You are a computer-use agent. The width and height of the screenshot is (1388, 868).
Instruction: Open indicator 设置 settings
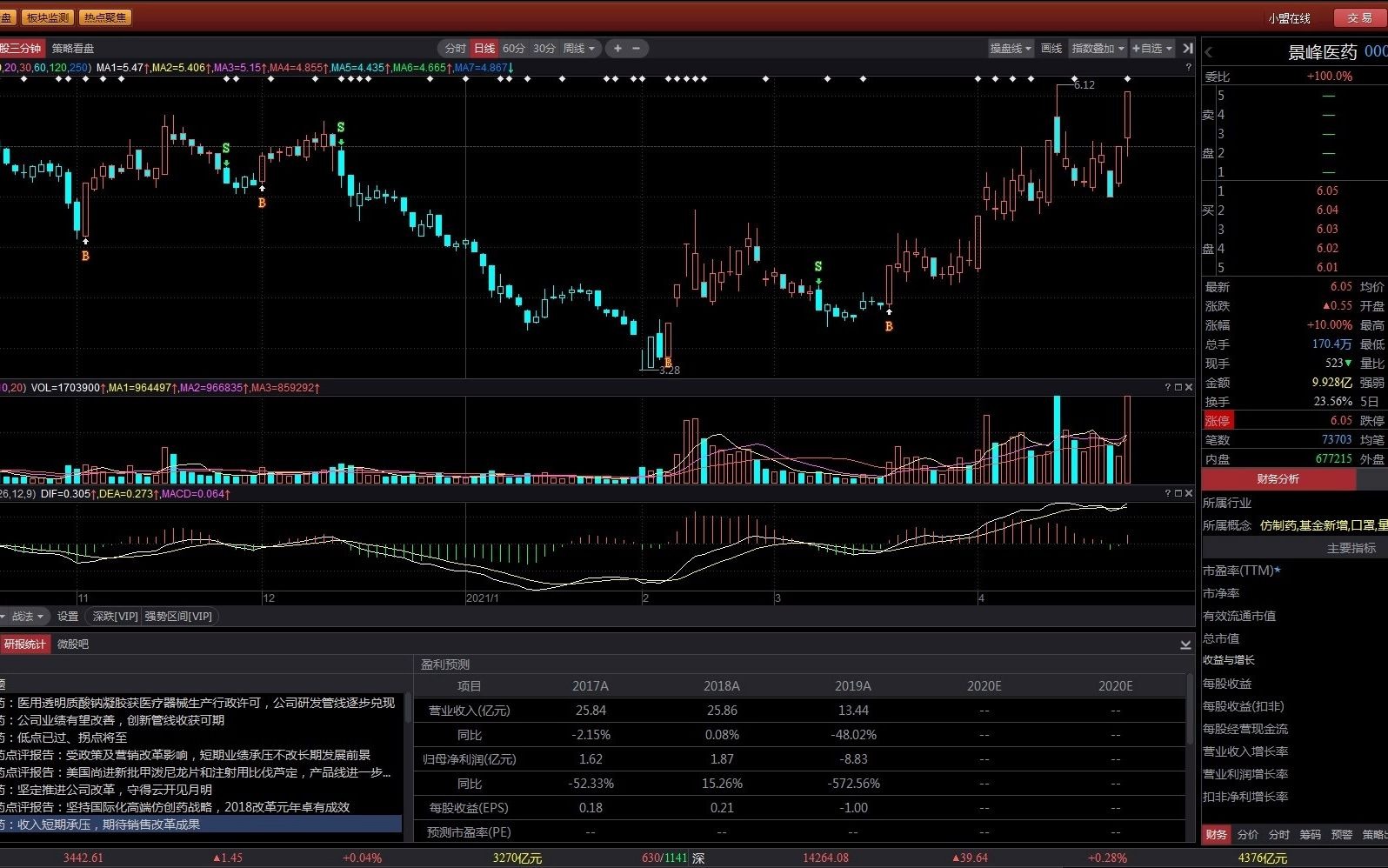point(68,617)
